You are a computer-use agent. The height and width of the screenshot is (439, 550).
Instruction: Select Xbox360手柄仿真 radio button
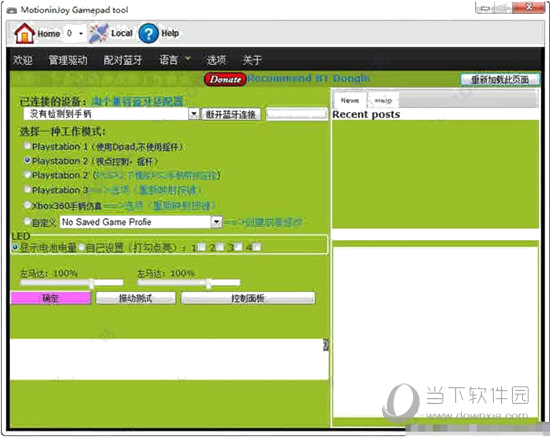(x=27, y=204)
